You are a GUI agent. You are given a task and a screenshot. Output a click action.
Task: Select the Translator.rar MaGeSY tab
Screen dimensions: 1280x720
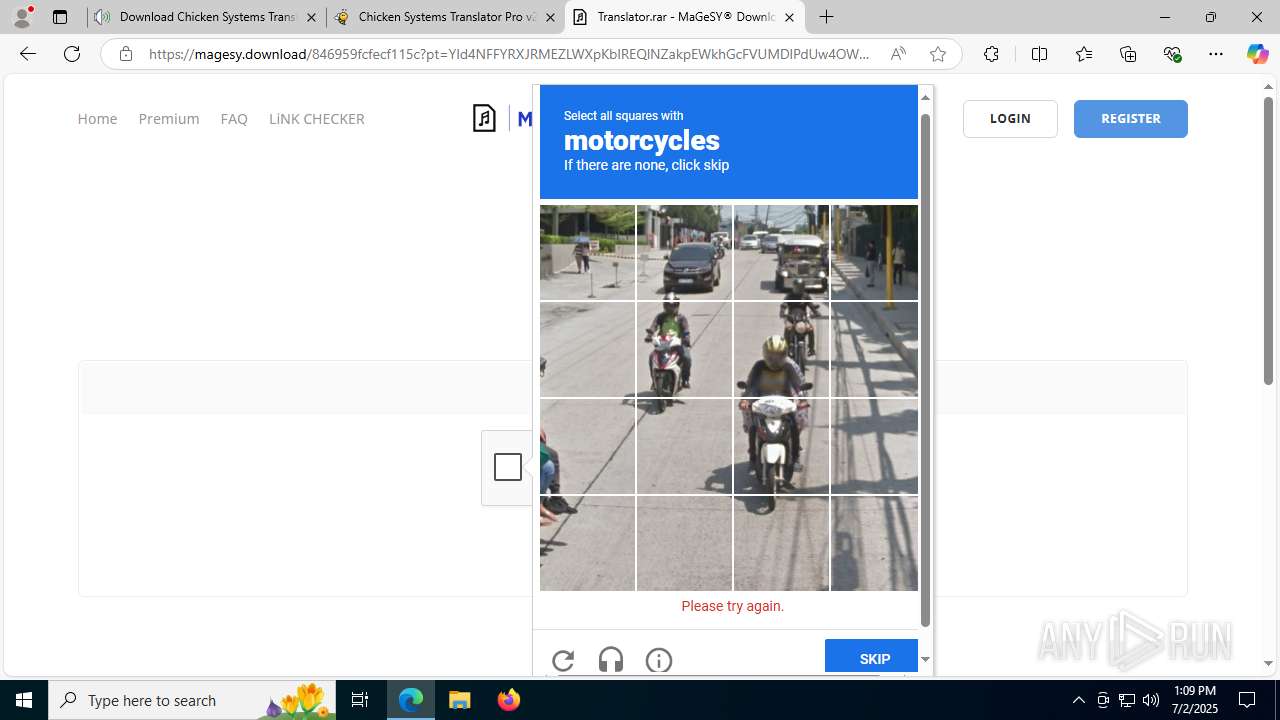pyautogui.click(x=684, y=17)
